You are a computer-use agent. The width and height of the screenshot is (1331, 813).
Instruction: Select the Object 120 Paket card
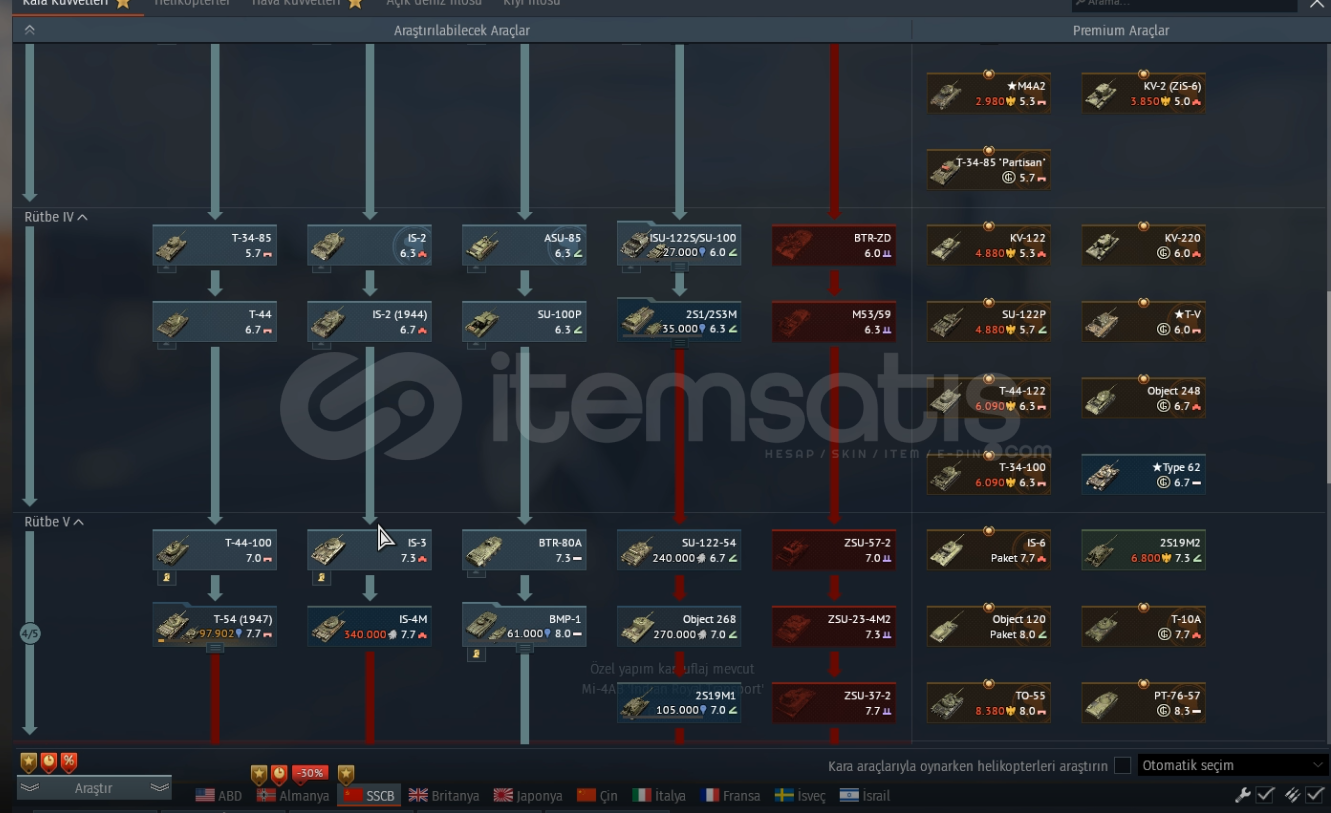(x=989, y=626)
